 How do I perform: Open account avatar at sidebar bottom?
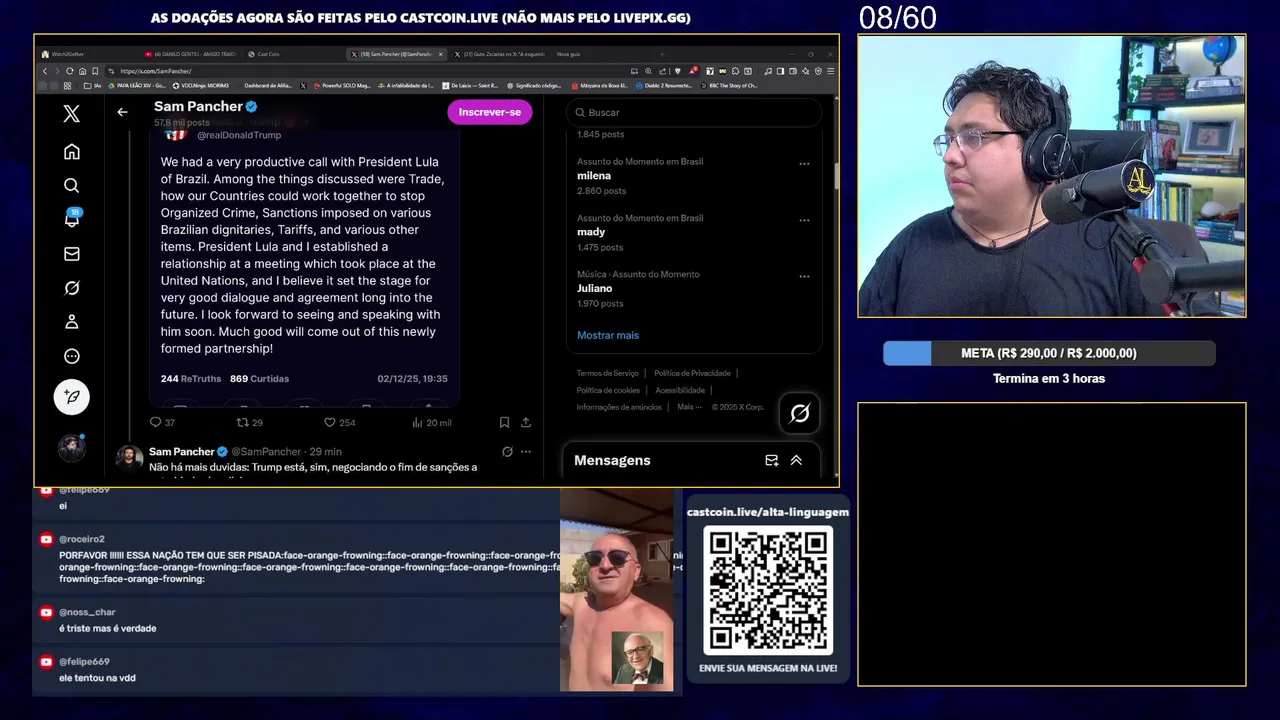coord(71,448)
